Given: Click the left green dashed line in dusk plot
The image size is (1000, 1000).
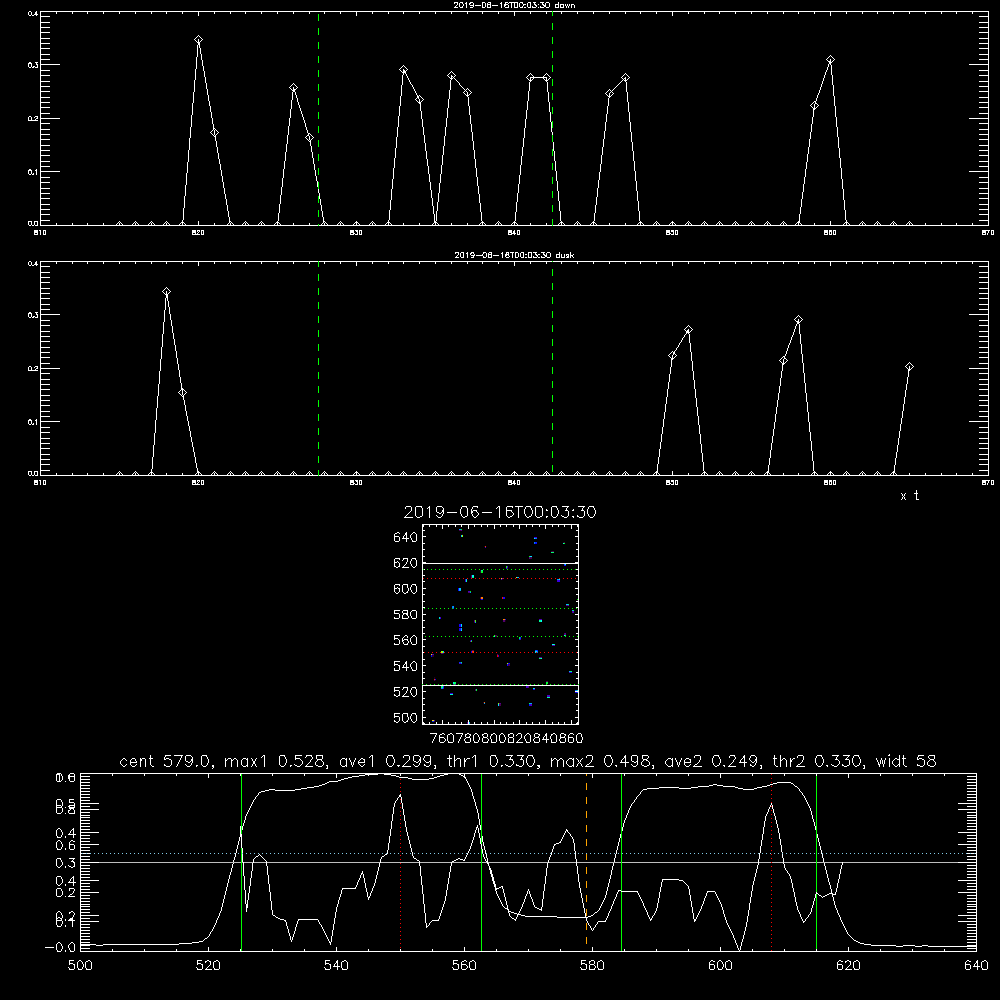Looking at the screenshot, I should [318, 369].
